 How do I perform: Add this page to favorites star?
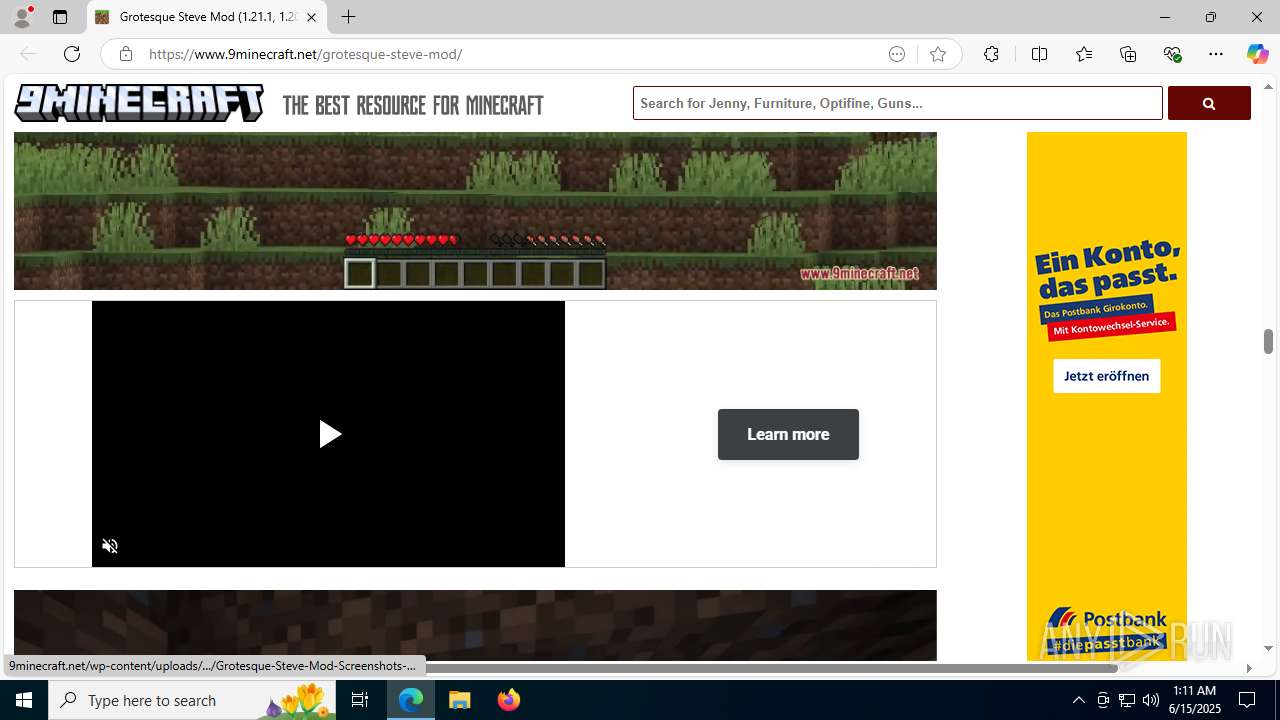(937, 54)
